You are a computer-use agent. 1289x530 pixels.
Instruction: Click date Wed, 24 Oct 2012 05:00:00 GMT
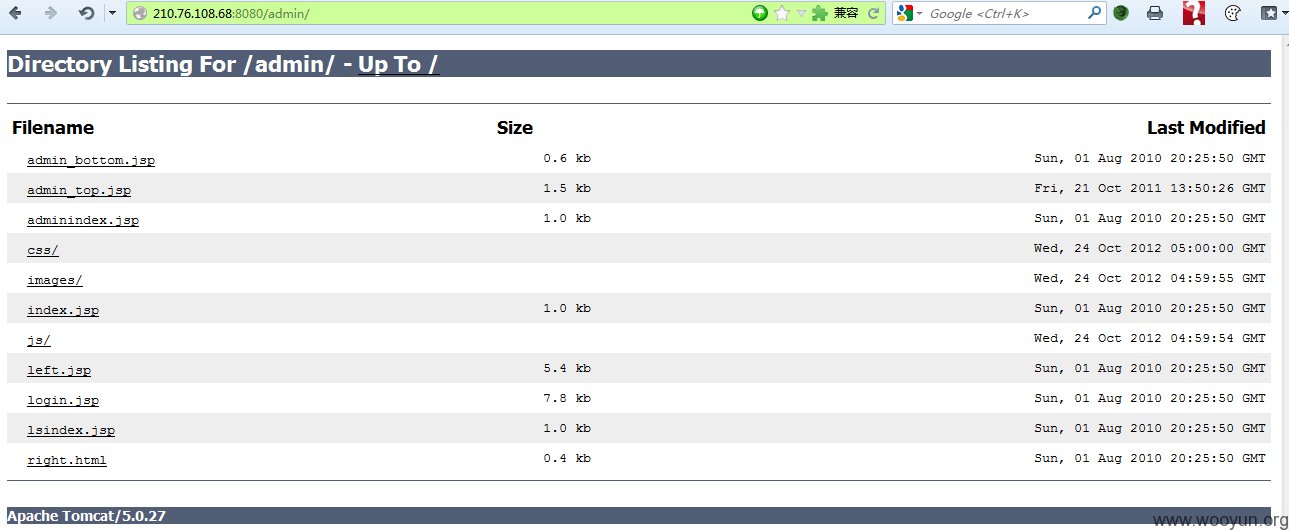(x=1150, y=248)
